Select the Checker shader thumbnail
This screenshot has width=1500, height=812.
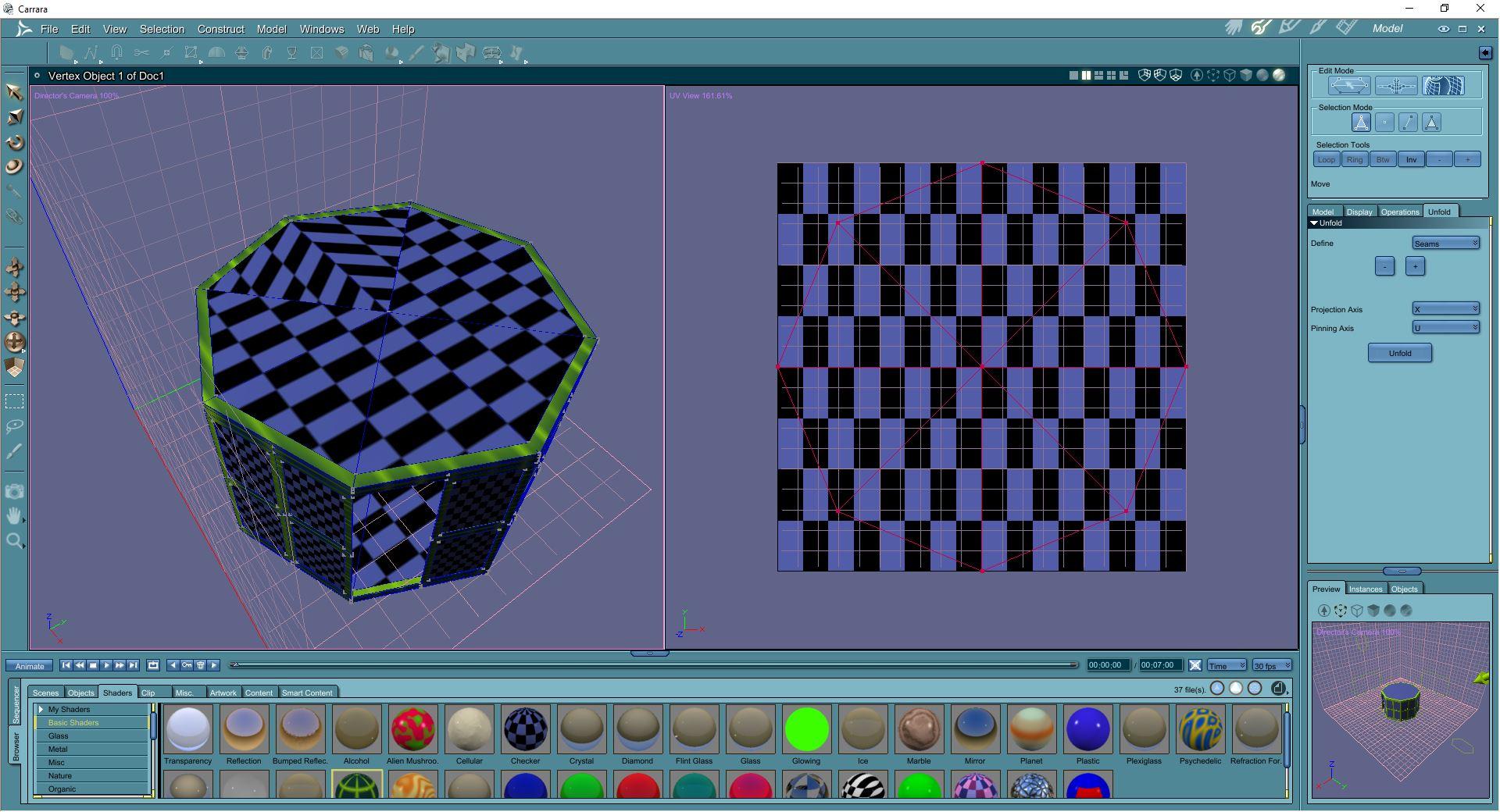525,729
